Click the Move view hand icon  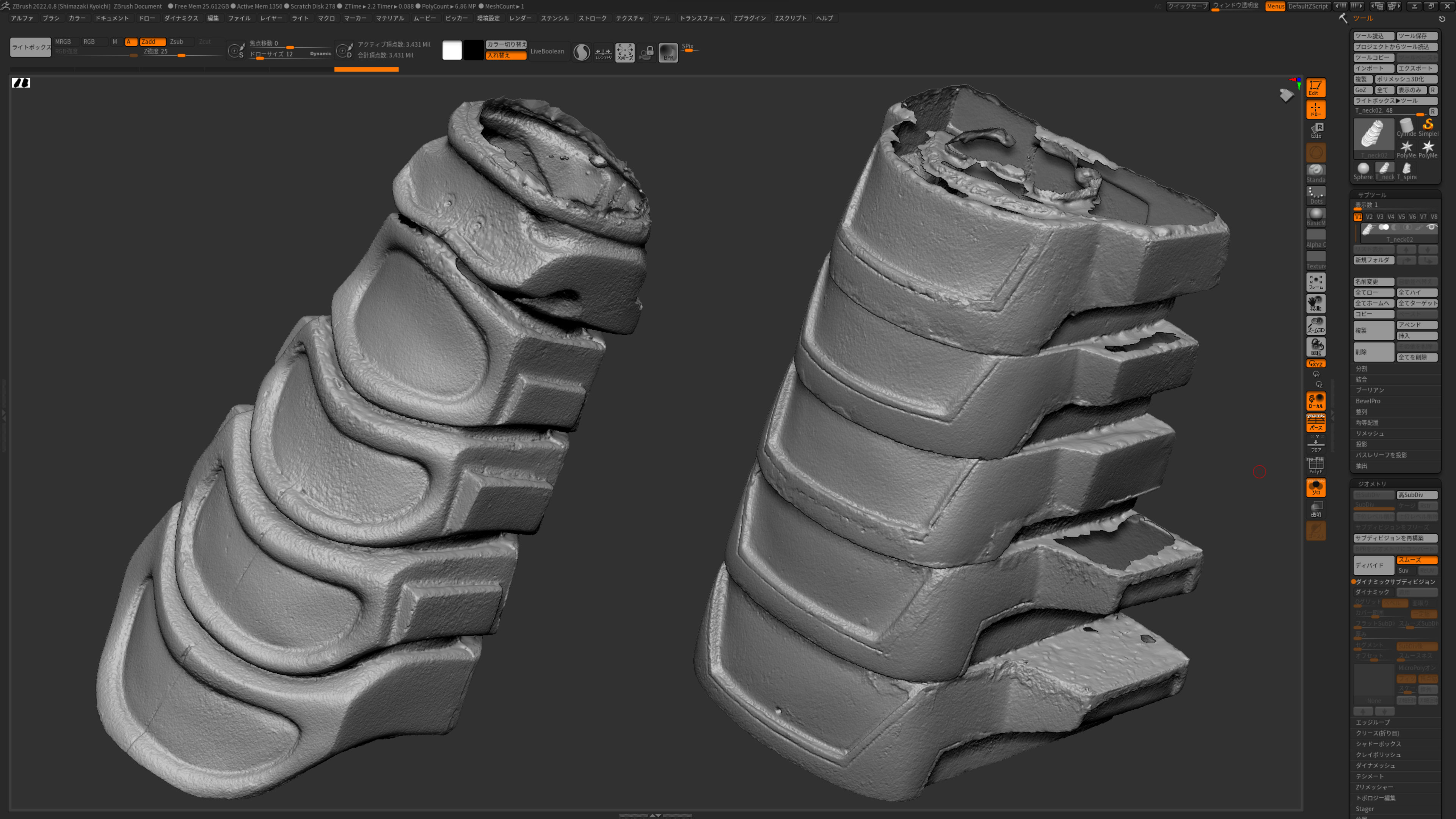click(1315, 303)
